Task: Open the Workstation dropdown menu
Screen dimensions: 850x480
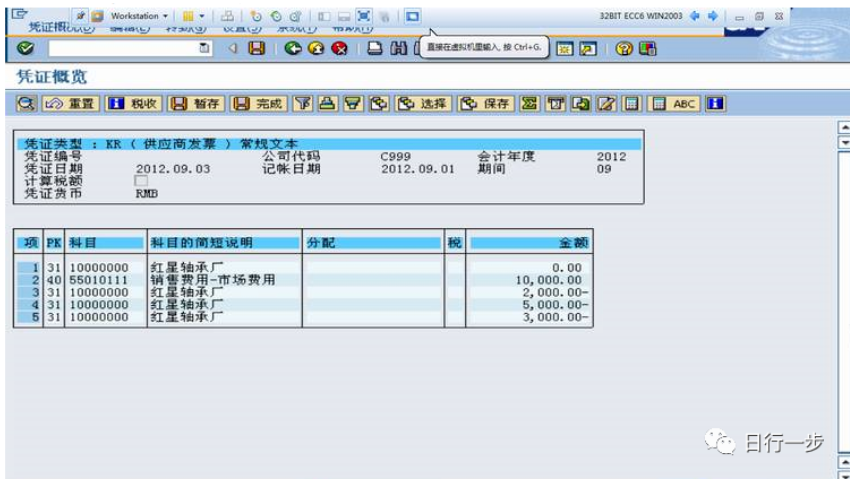Action: (139, 16)
